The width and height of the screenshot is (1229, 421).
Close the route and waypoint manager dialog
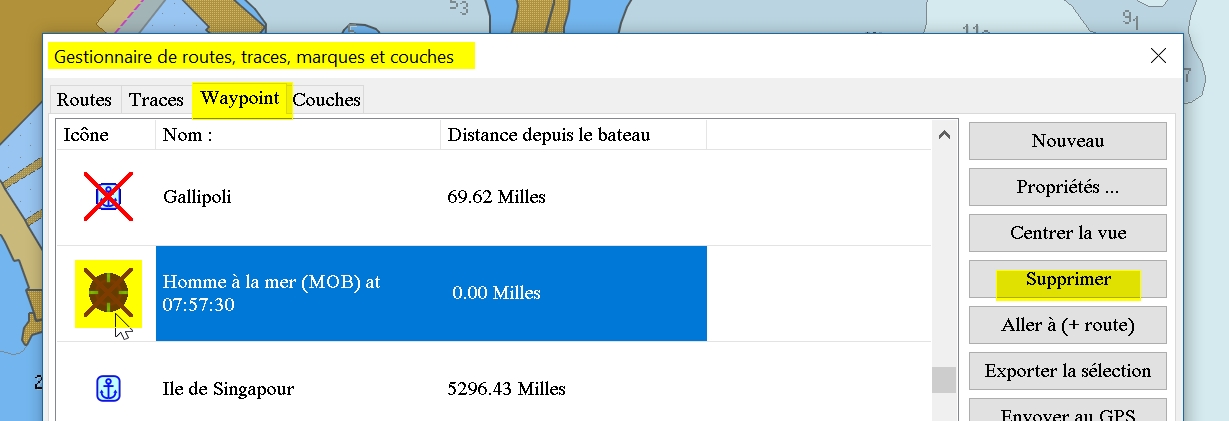(1158, 56)
